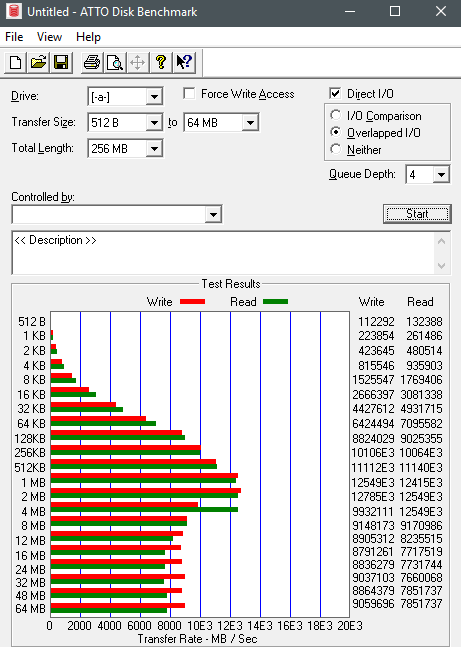Image resolution: width=461 pixels, height=647 pixels.
Task: Click the Save floppy disk icon
Action: point(61,63)
